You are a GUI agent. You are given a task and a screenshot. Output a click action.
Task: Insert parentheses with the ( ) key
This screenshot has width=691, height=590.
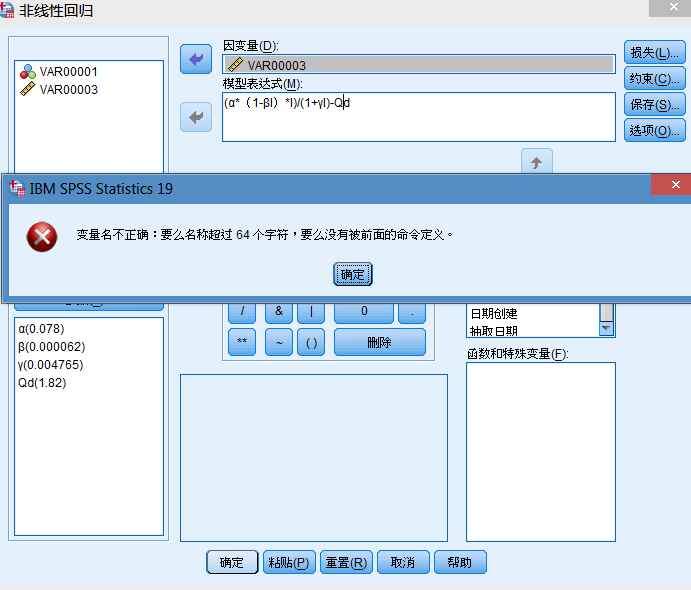pyautogui.click(x=311, y=342)
